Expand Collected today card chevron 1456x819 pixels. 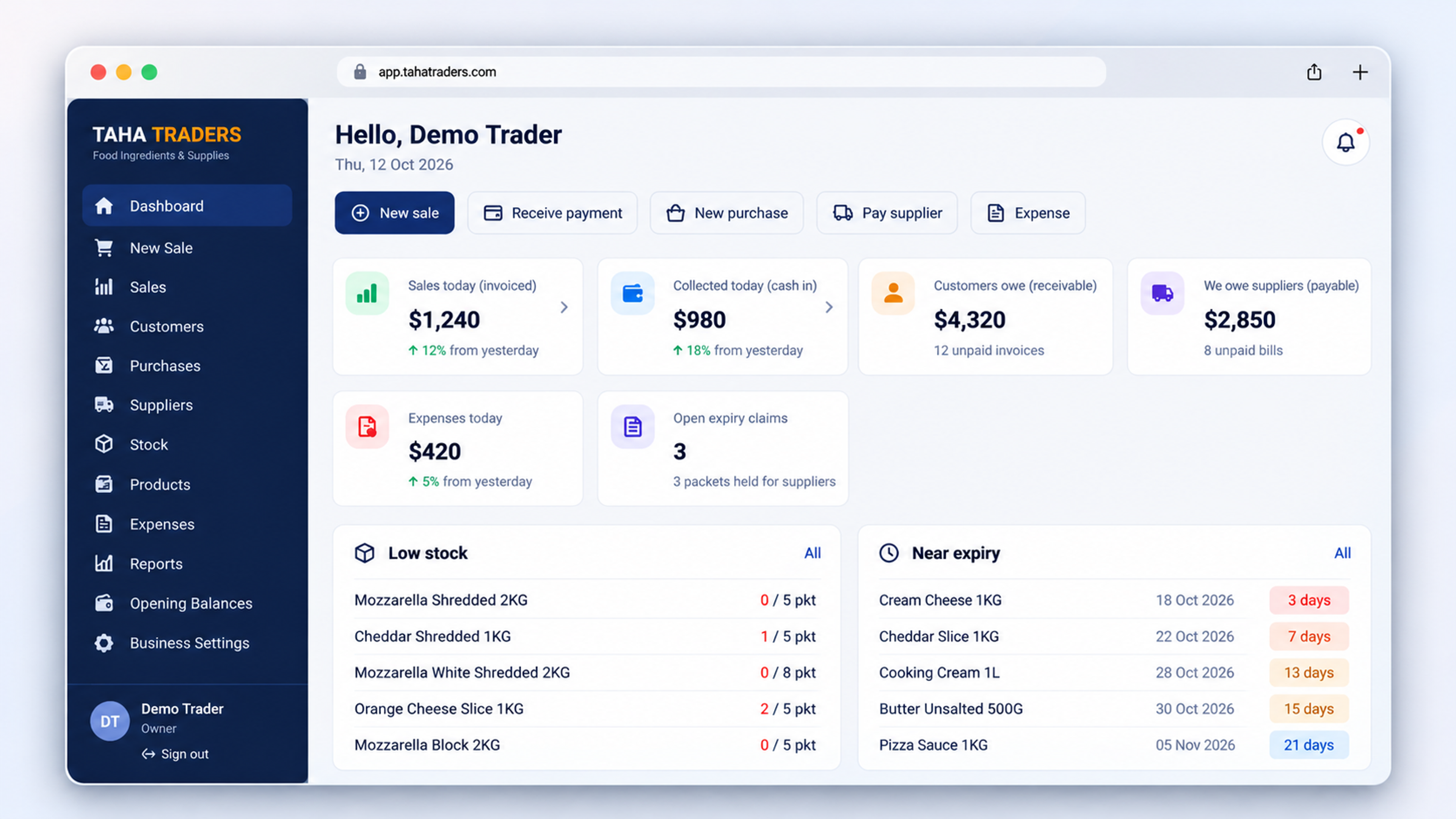click(x=829, y=307)
